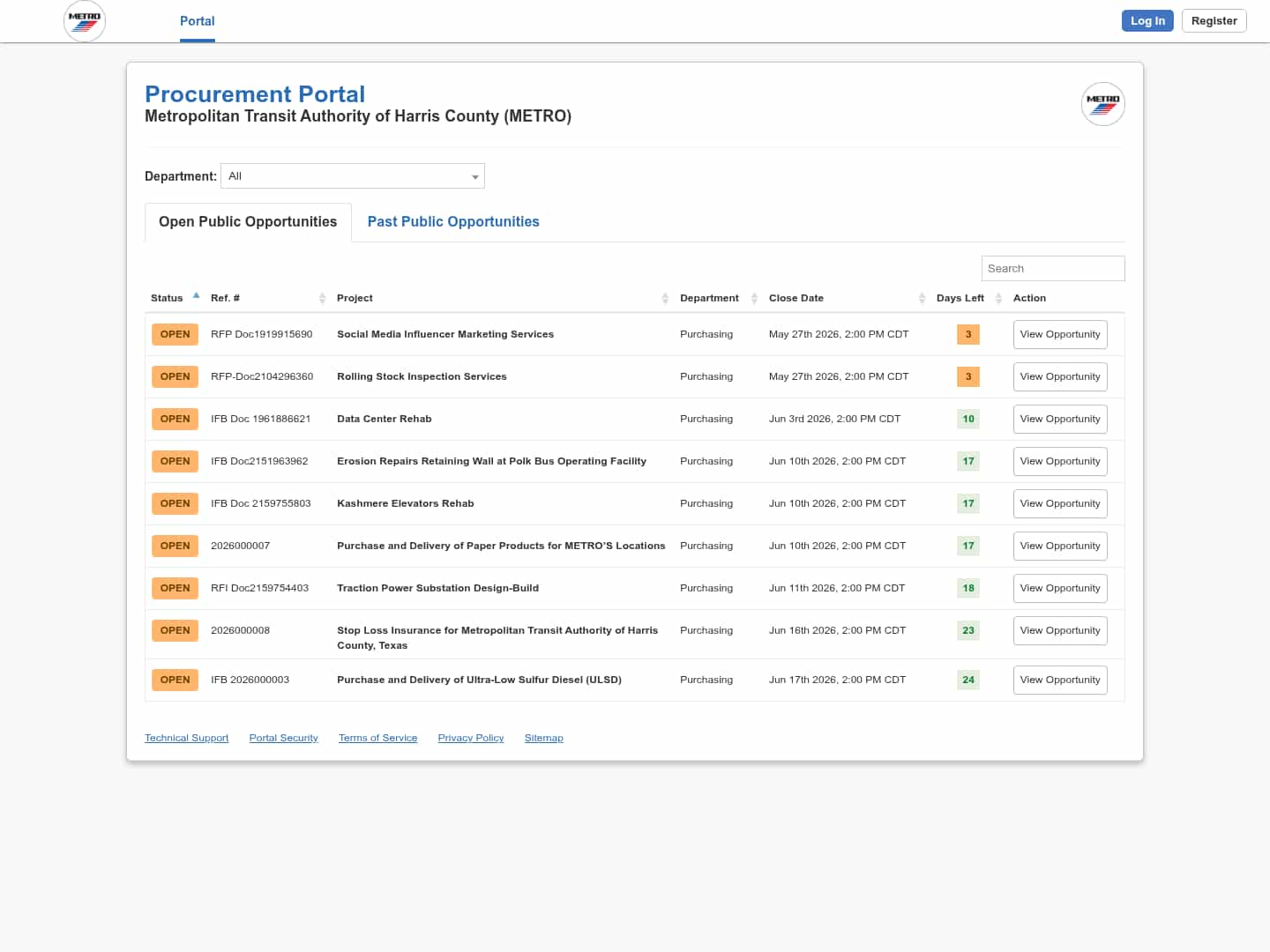
Task: Open the Technical Support link
Action: (x=187, y=739)
